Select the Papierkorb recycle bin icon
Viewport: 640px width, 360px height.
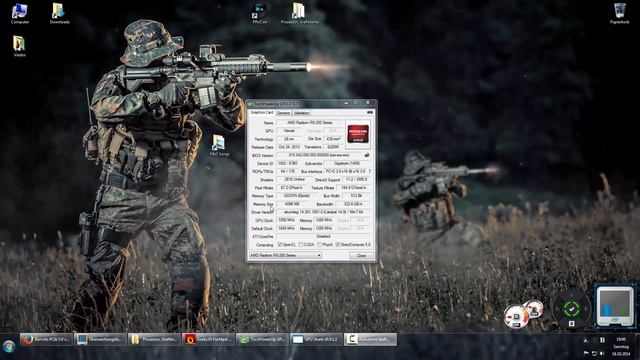[x=619, y=13]
